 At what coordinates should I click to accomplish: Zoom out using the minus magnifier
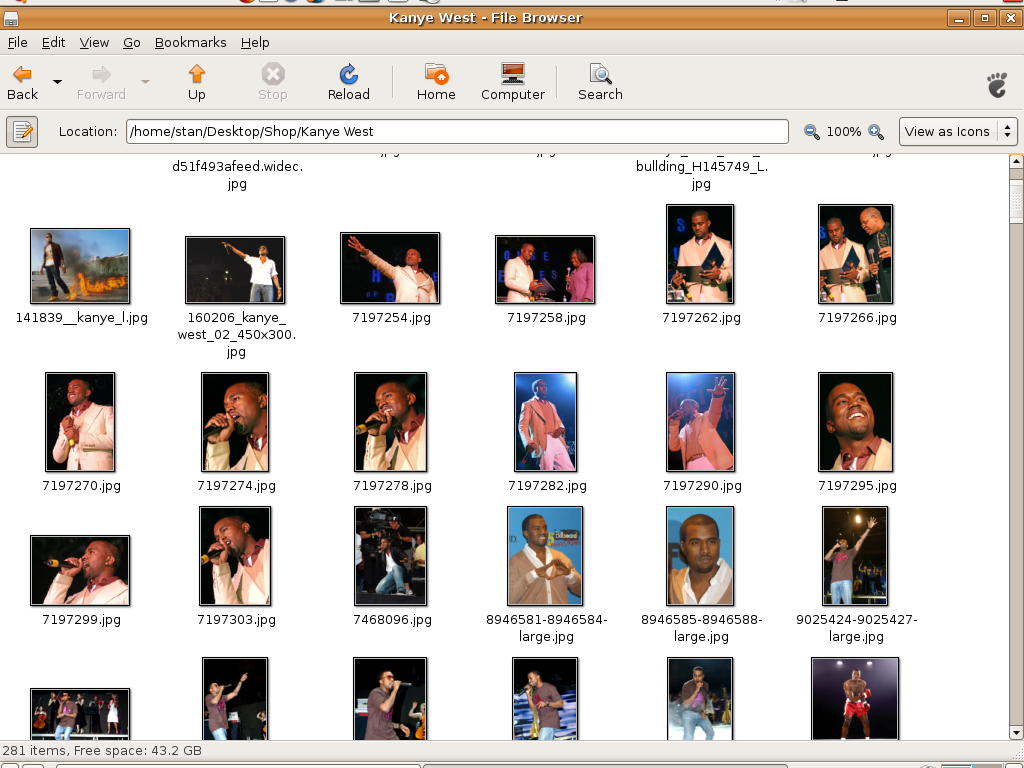click(x=812, y=132)
